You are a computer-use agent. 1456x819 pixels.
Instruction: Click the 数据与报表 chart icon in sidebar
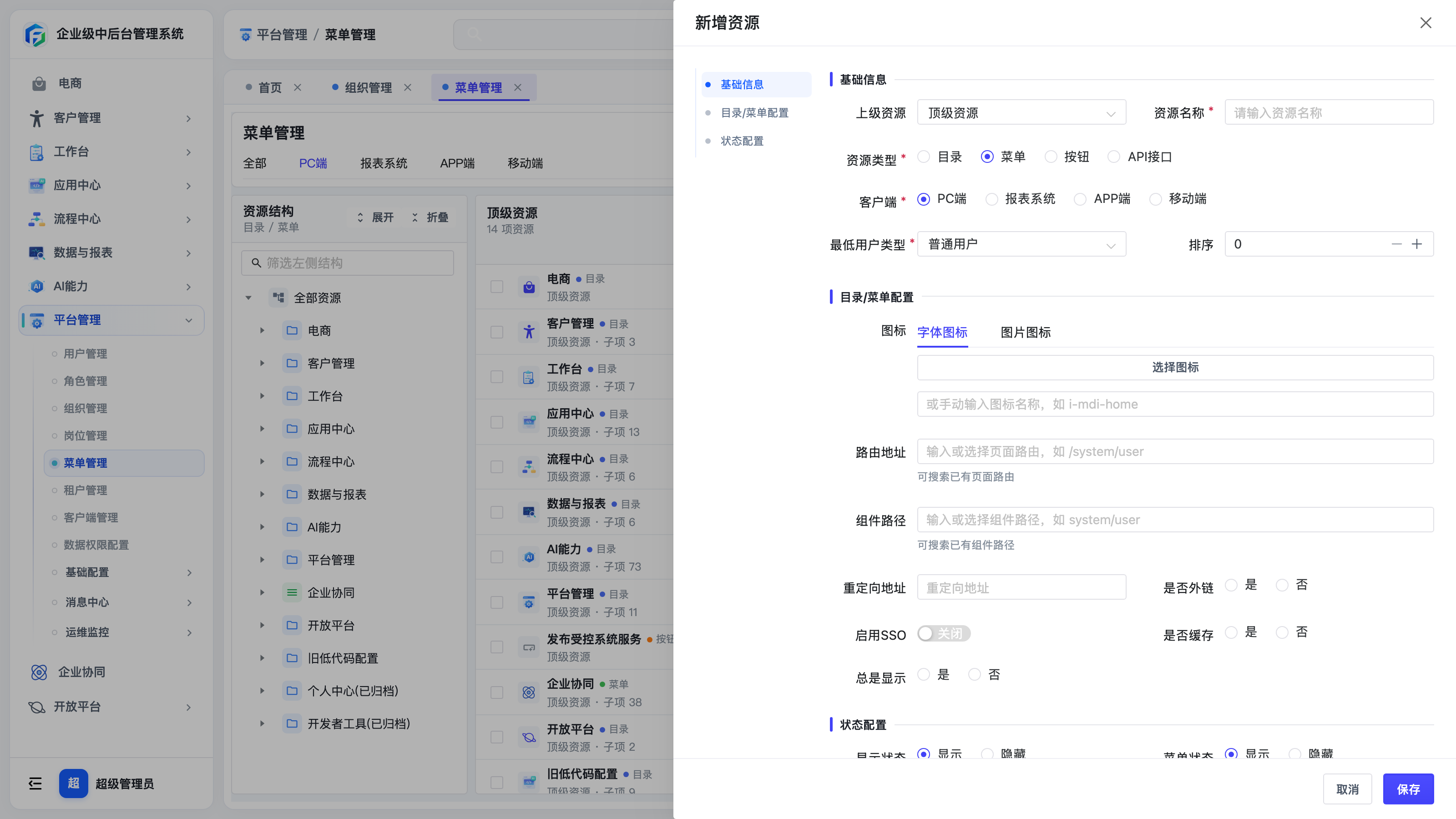36,253
